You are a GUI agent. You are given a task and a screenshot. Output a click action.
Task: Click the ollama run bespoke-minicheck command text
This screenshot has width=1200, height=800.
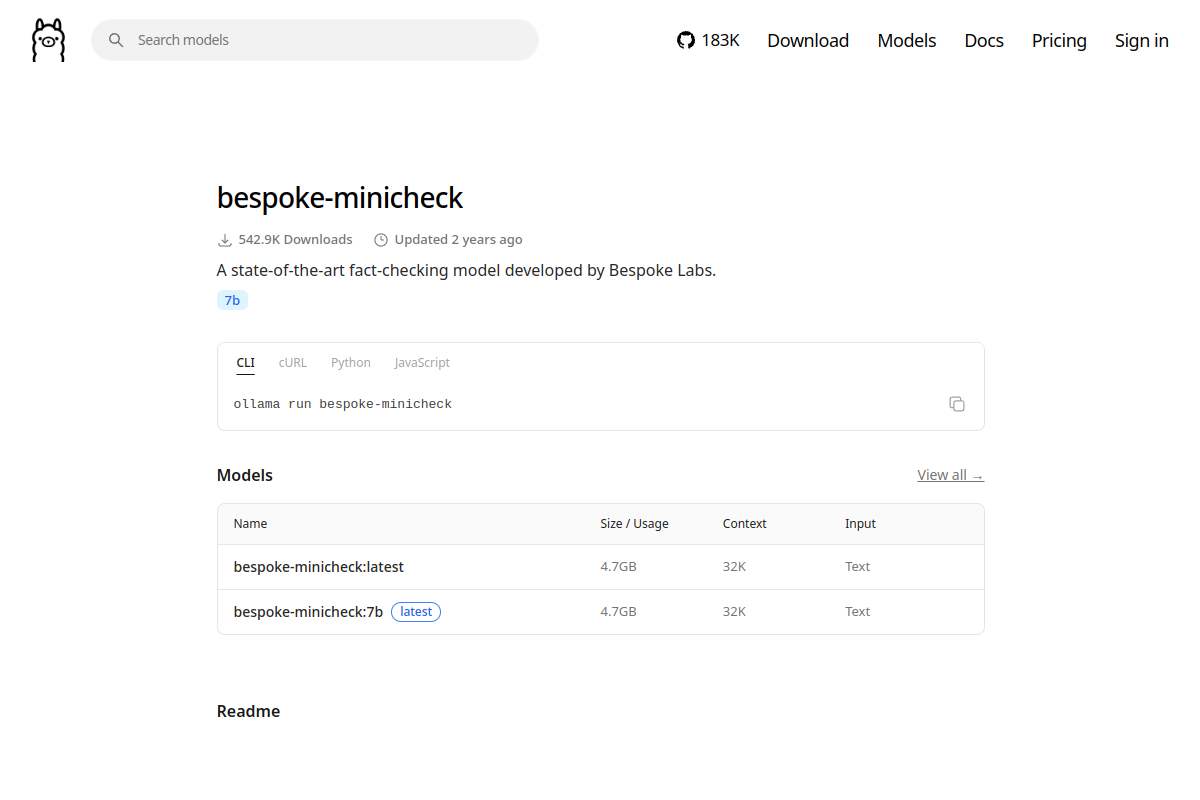[x=343, y=404]
